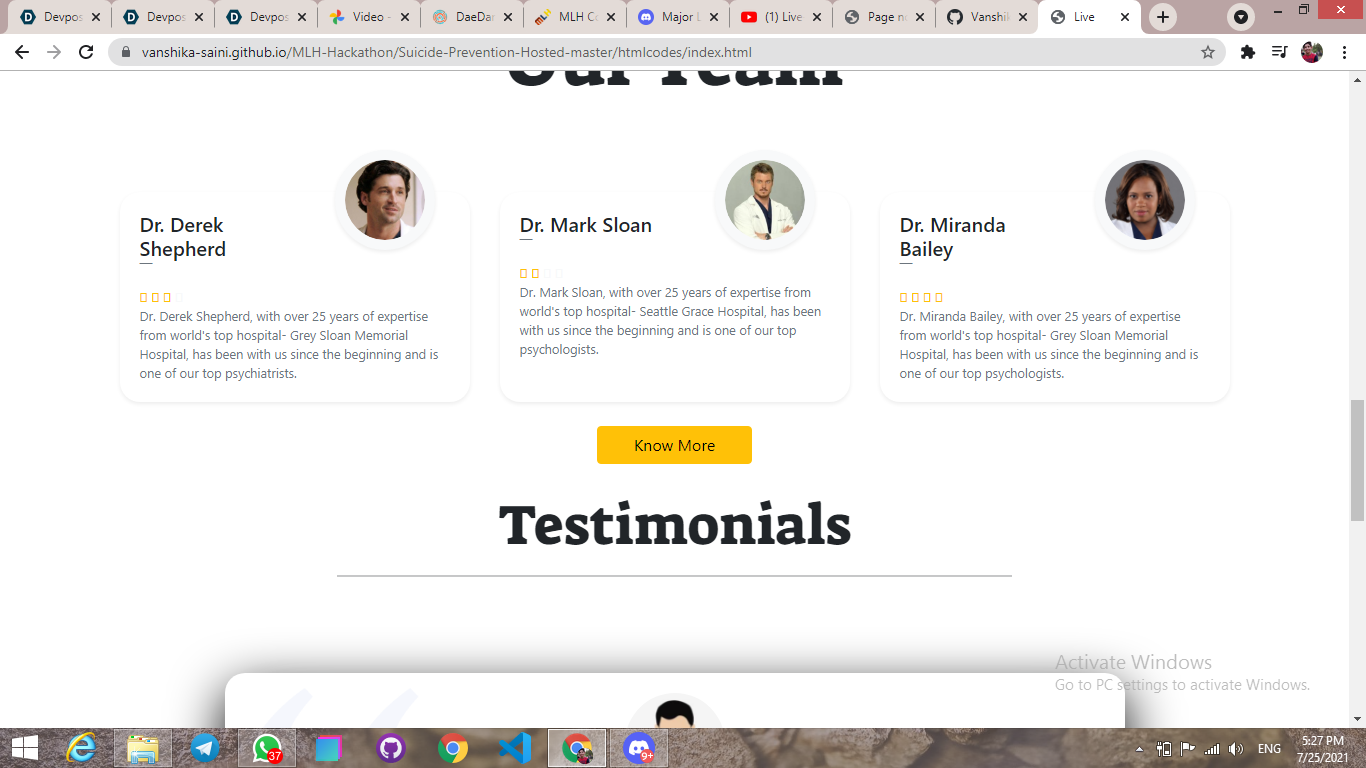Launch the GitHub Desktop taskbar icon
Image resolution: width=1366 pixels, height=768 pixels.
[x=391, y=748]
